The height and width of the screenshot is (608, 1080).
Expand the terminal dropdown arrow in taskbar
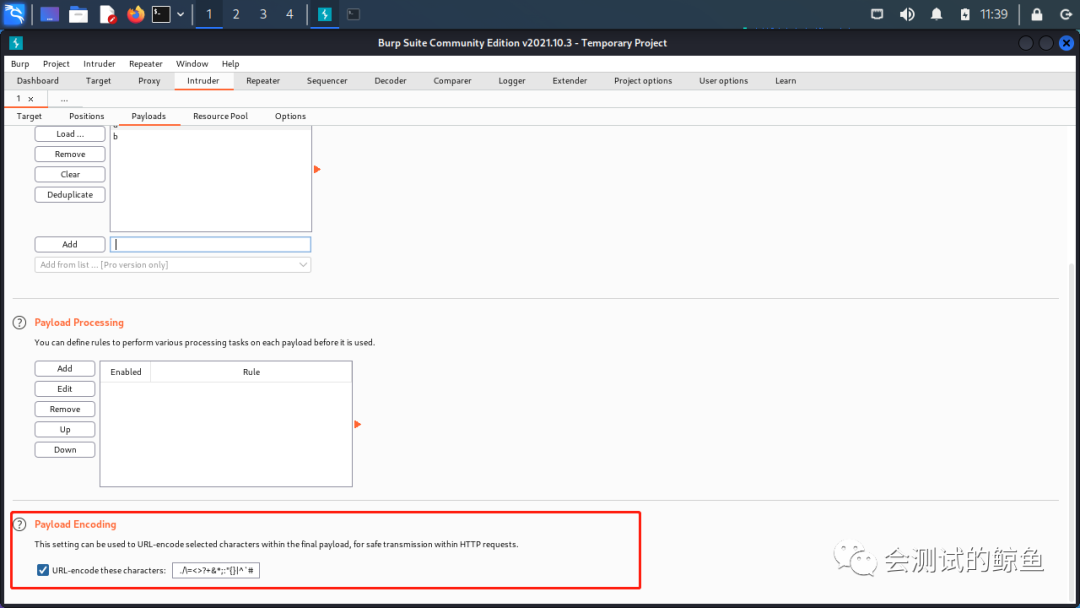point(180,14)
